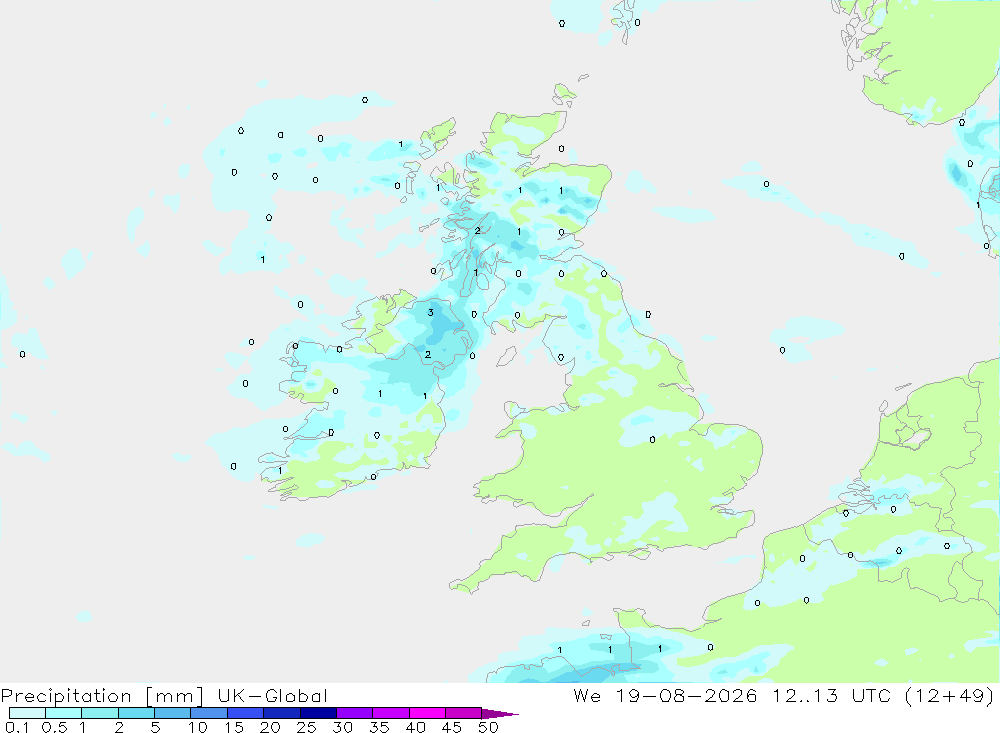
Task: Click the "25" legend scale value
Action: 307,727
